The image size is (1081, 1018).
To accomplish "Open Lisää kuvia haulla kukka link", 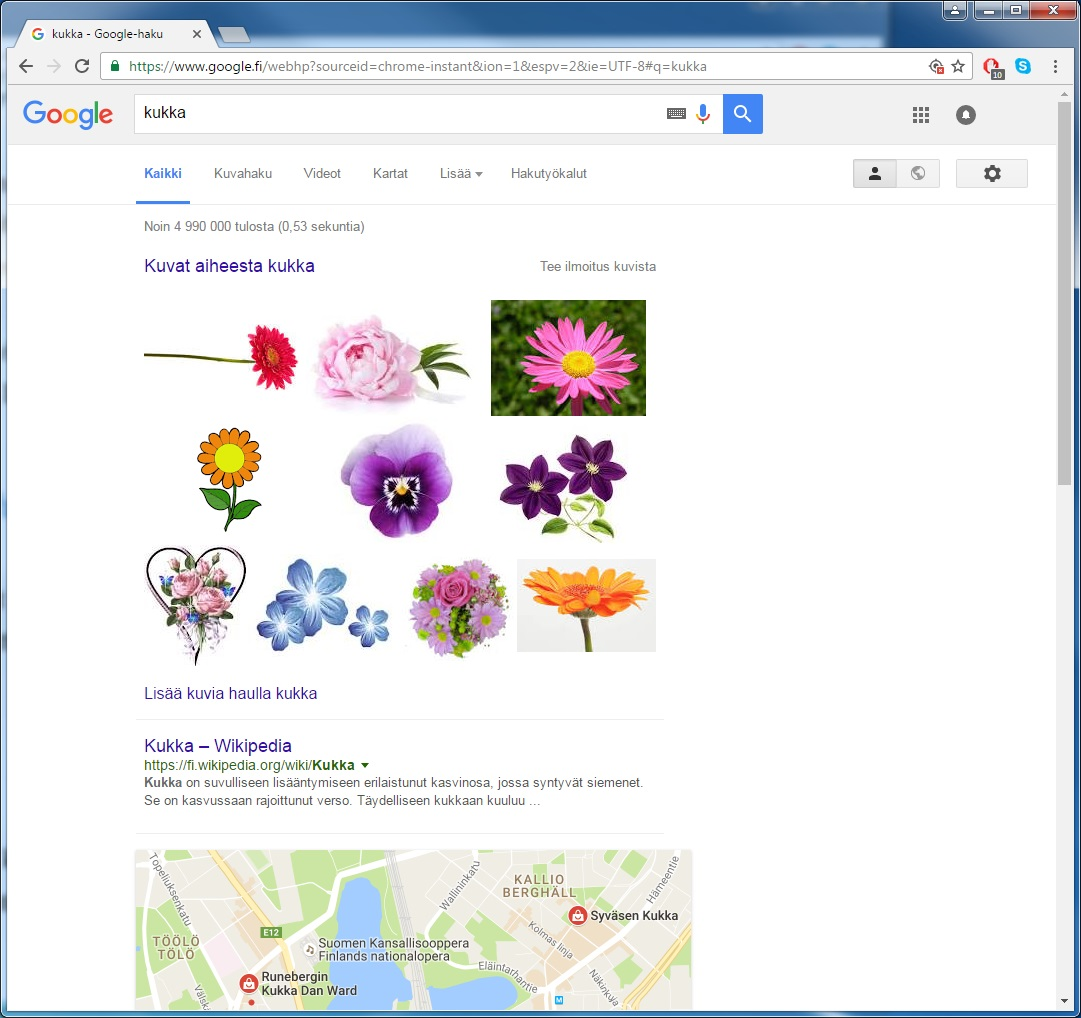I will [230, 693].
